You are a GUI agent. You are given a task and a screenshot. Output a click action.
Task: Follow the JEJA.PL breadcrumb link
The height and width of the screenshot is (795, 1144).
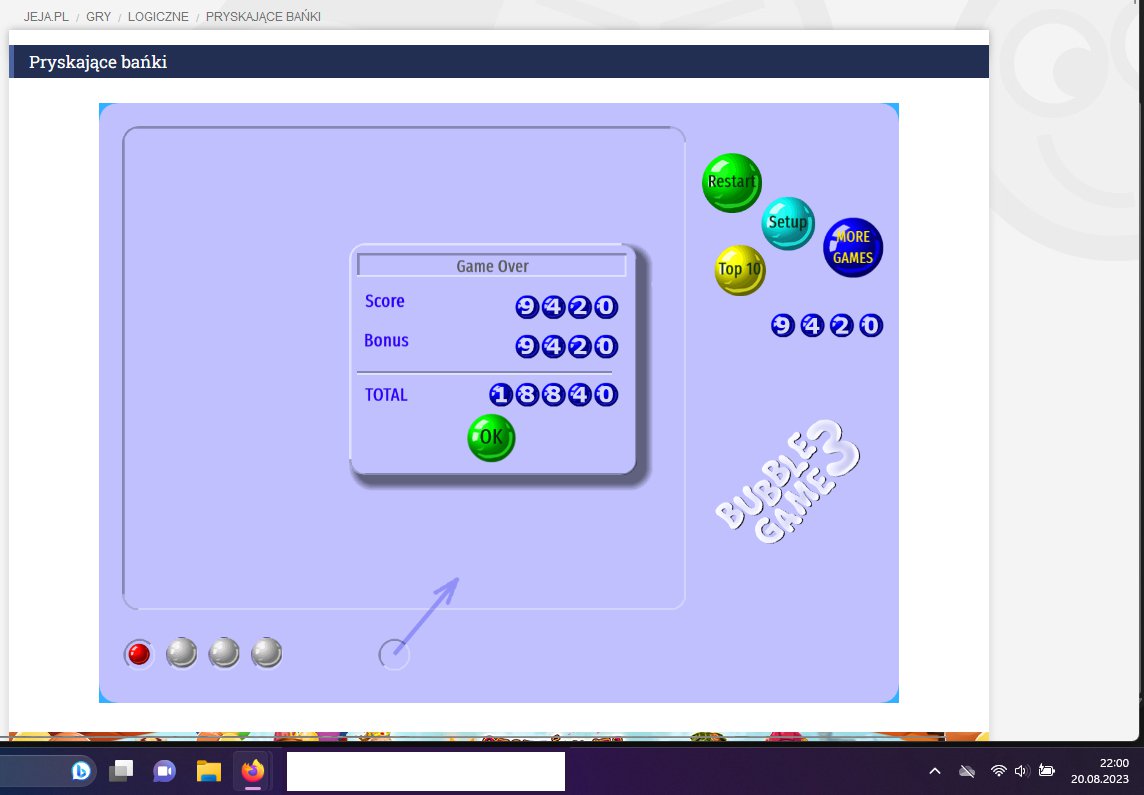(46, 17)
